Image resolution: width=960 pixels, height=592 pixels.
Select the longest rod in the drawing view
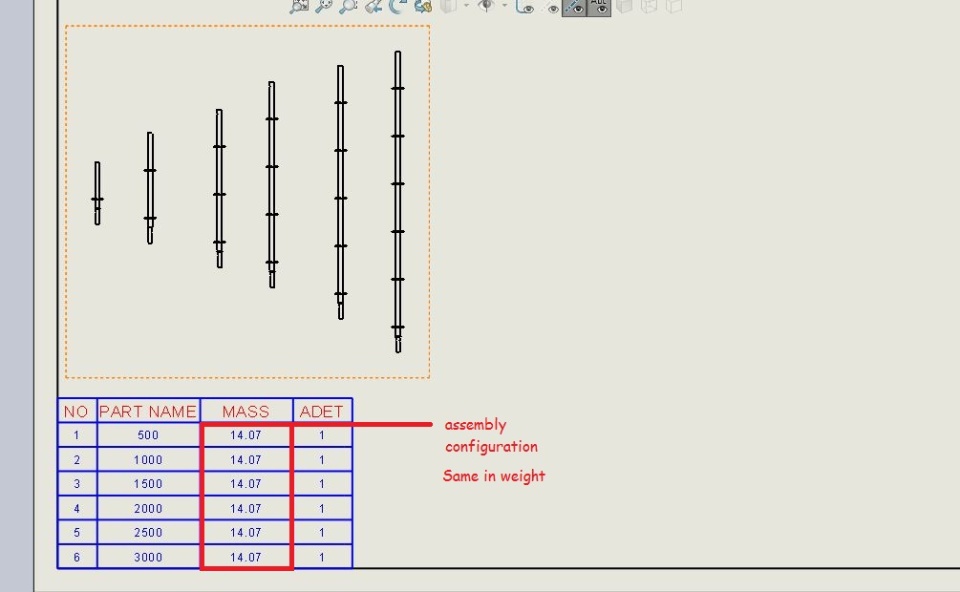point(398,202)
